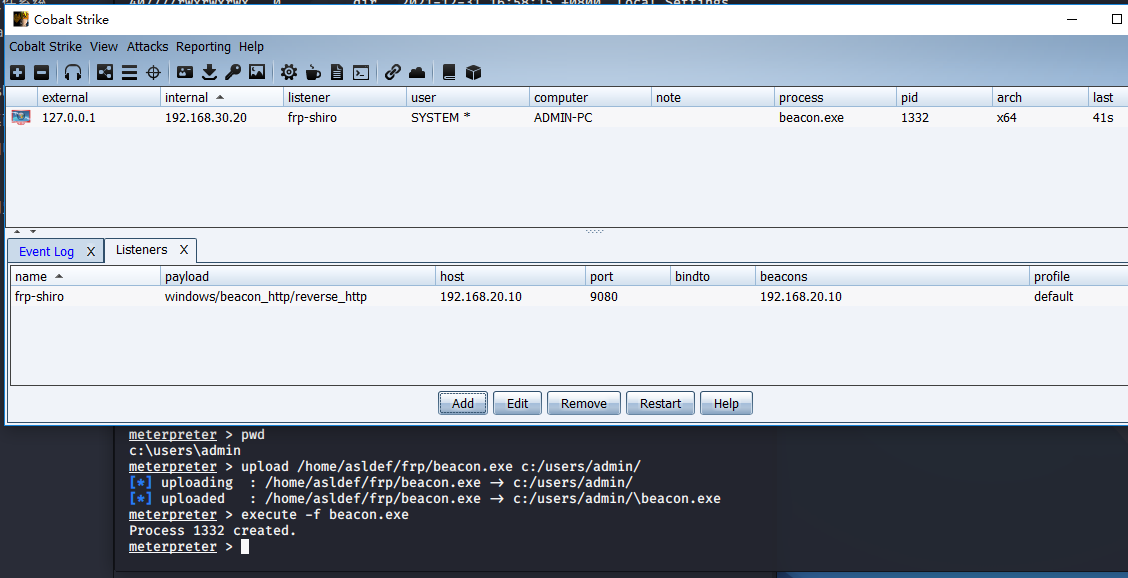Open credentials via the ID card icon
Screen dimensions: 1128x578
pyautogui.click(x=185, y=72)
